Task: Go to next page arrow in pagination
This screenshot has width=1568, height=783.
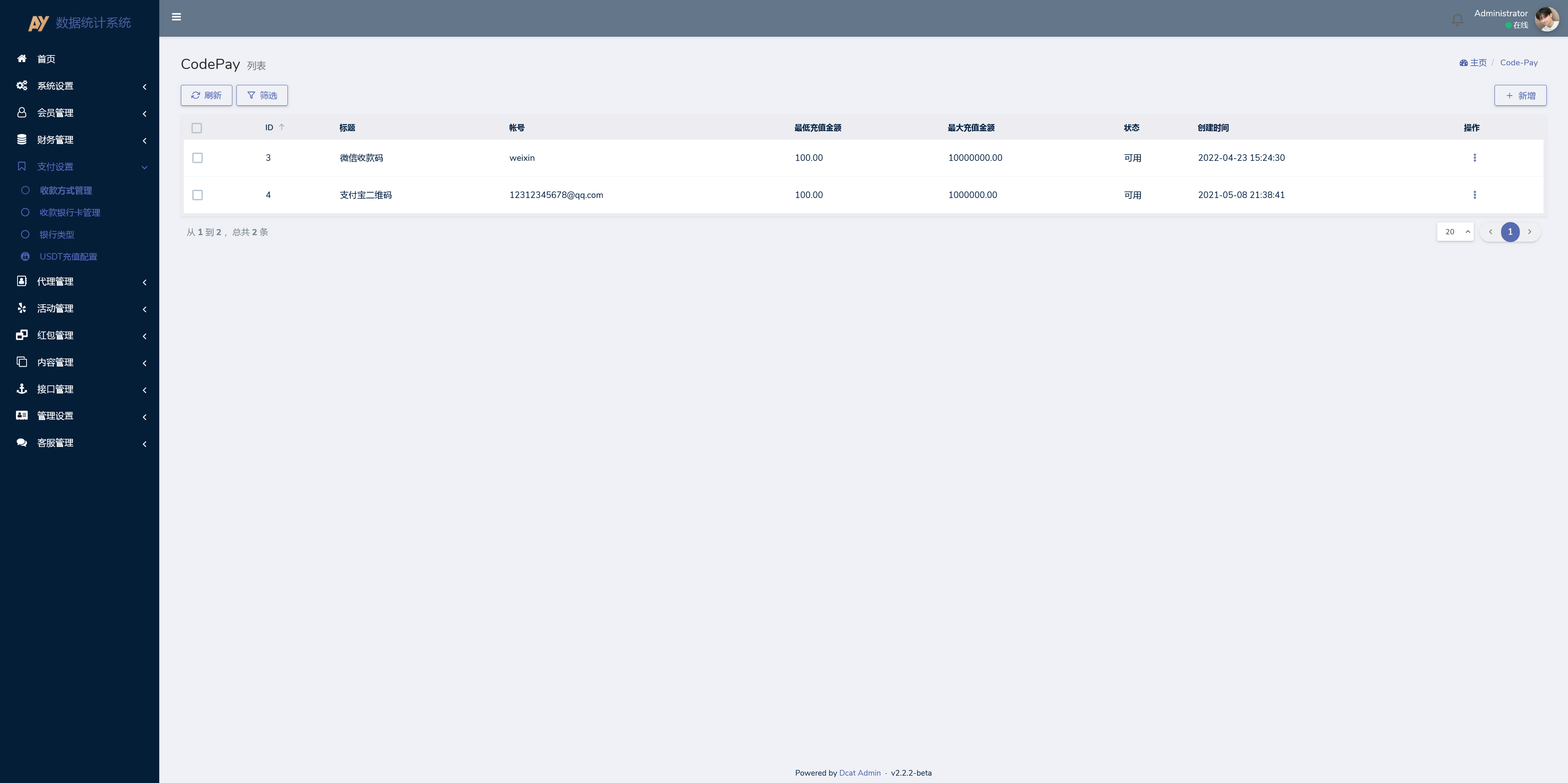Action: point(1529,232)
